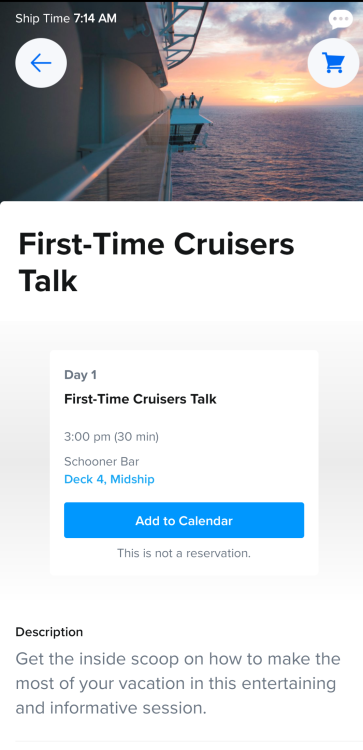Click the large First-Time Cruisers Talk heading
363x750 pixels.
[x=156, y=263]
